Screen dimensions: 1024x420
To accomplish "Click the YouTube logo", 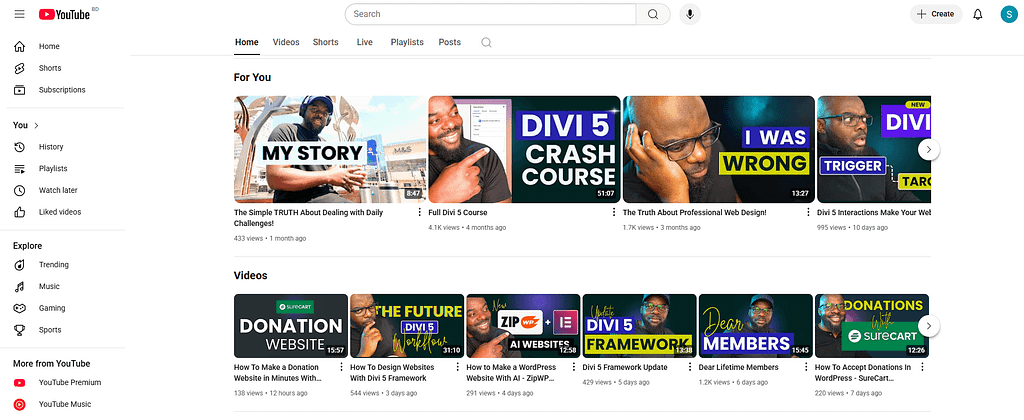I will (x=68, y=14).
